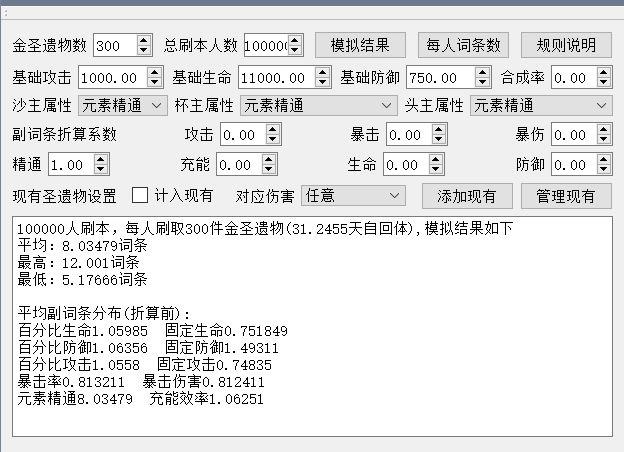Click the 平均: 8.03479词条 result line
Image resolution: width=624 pixels, height=452 pixels.
(82, 245)
